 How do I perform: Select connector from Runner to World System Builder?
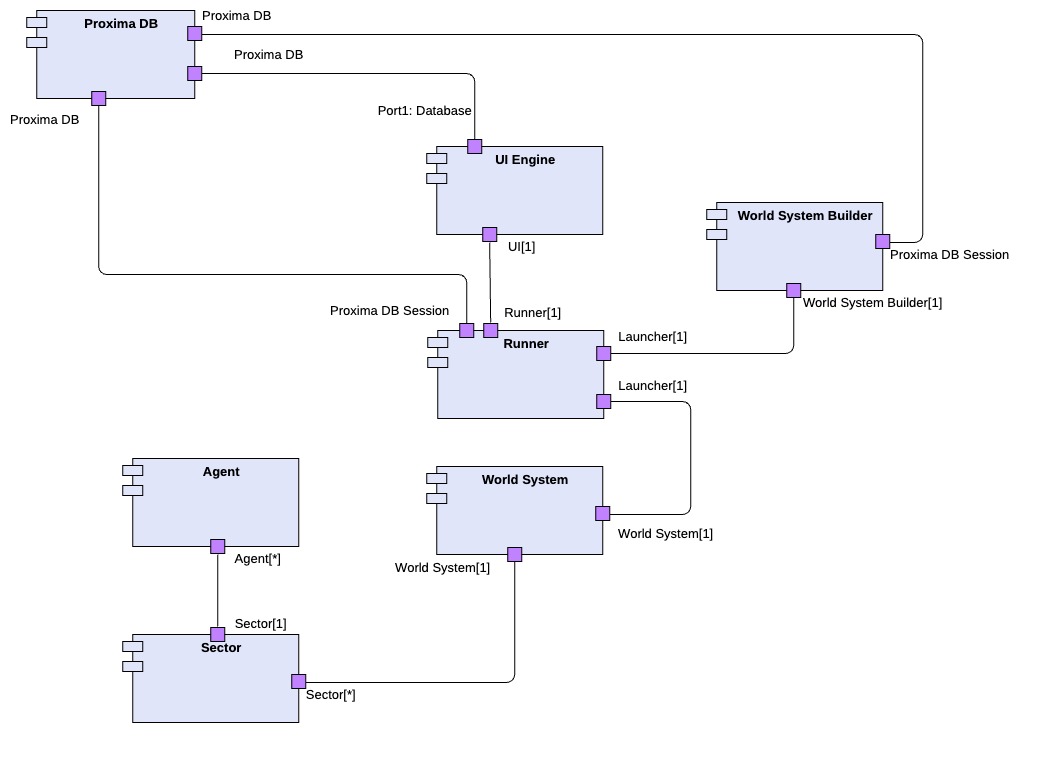coord(702,353)
